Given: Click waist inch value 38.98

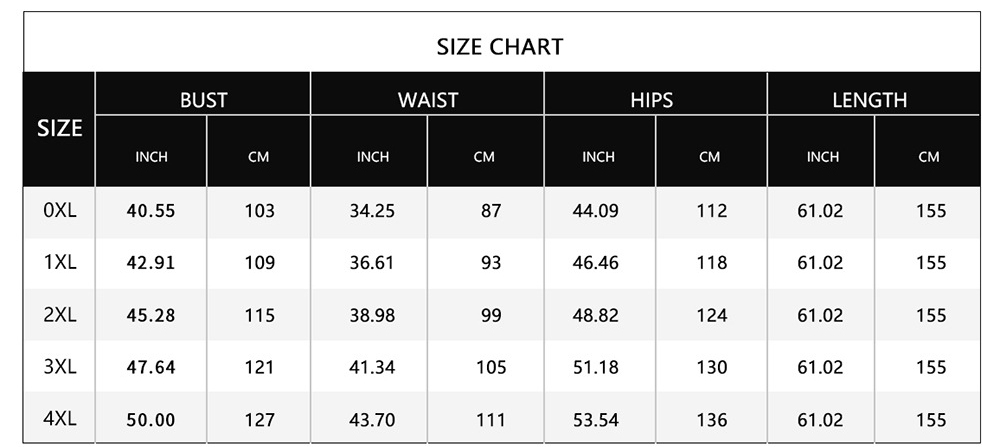Looking at the screenshot, I should (372, 315).
